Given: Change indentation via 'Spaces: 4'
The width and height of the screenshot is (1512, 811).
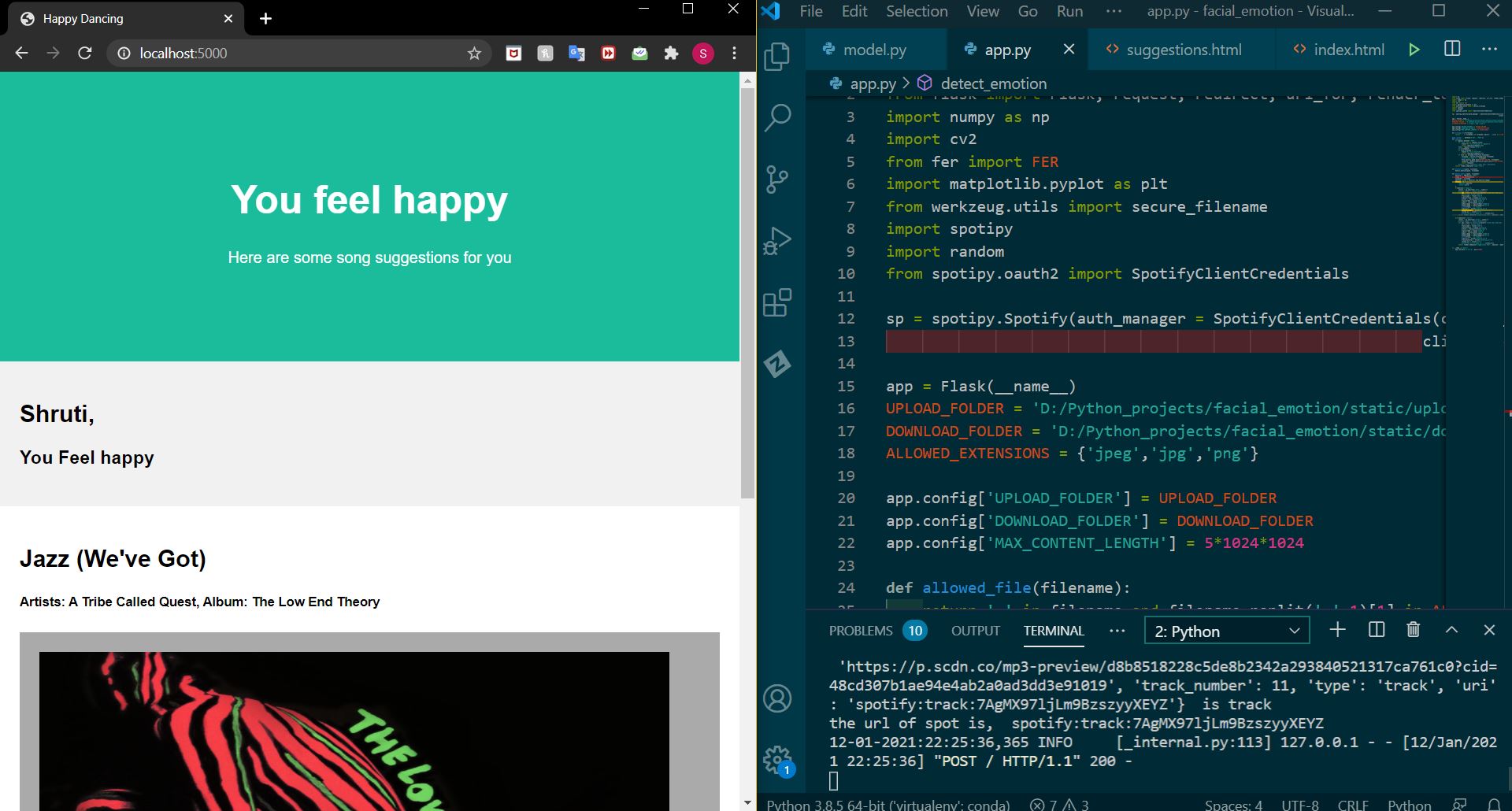Looking at the screenshot, I should pos(1233,805).
